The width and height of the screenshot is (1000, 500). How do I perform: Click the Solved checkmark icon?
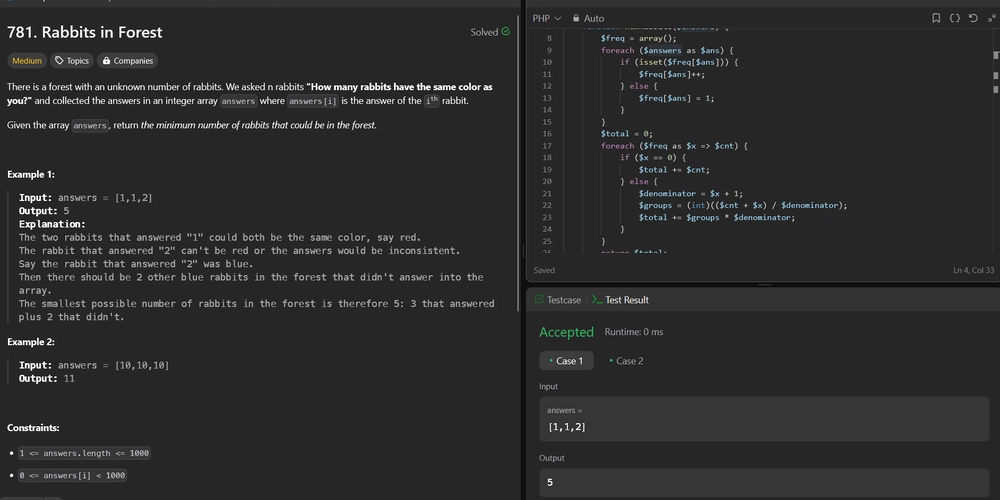(506, 31)
